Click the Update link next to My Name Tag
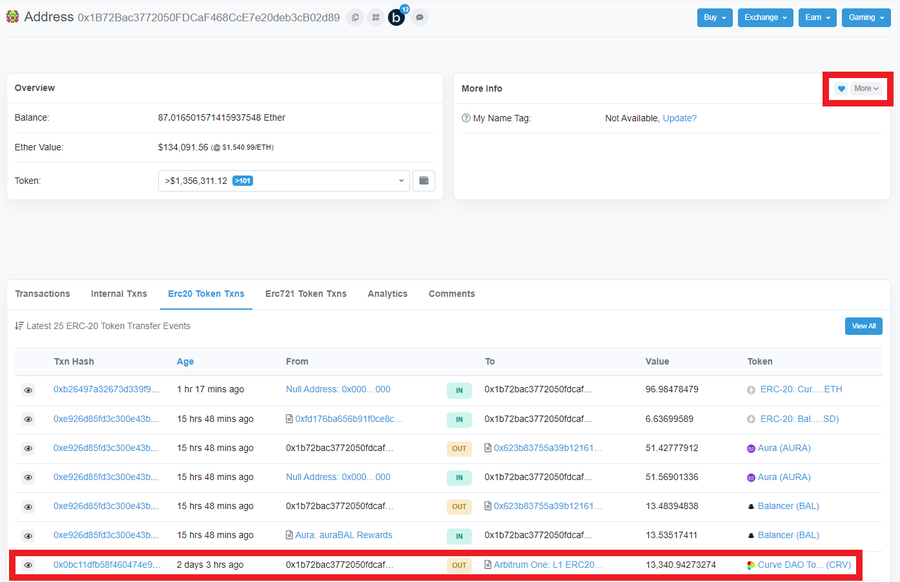The image size is (900, 582). (x=678, y=117)
